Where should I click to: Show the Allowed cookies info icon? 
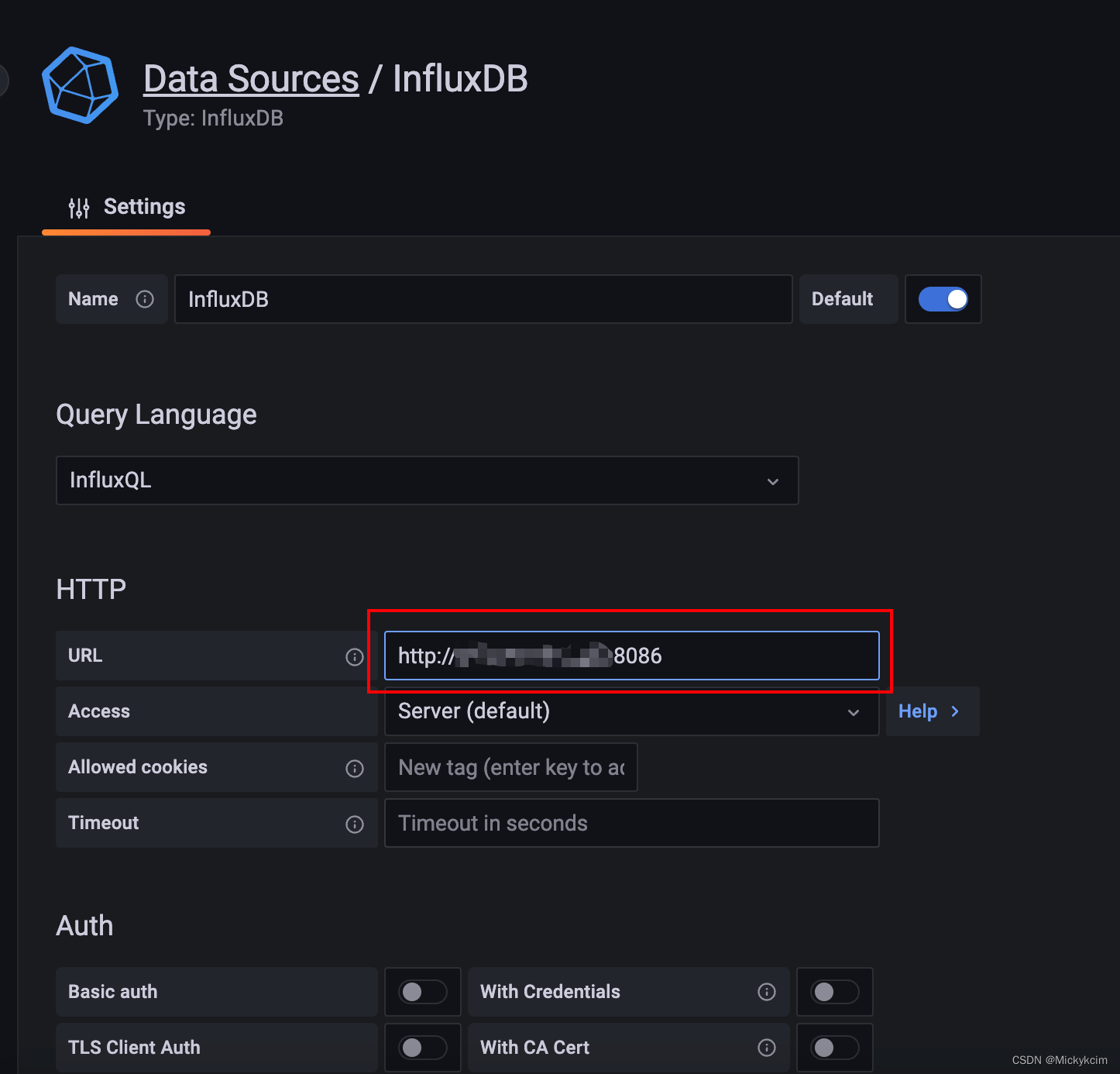355,768
